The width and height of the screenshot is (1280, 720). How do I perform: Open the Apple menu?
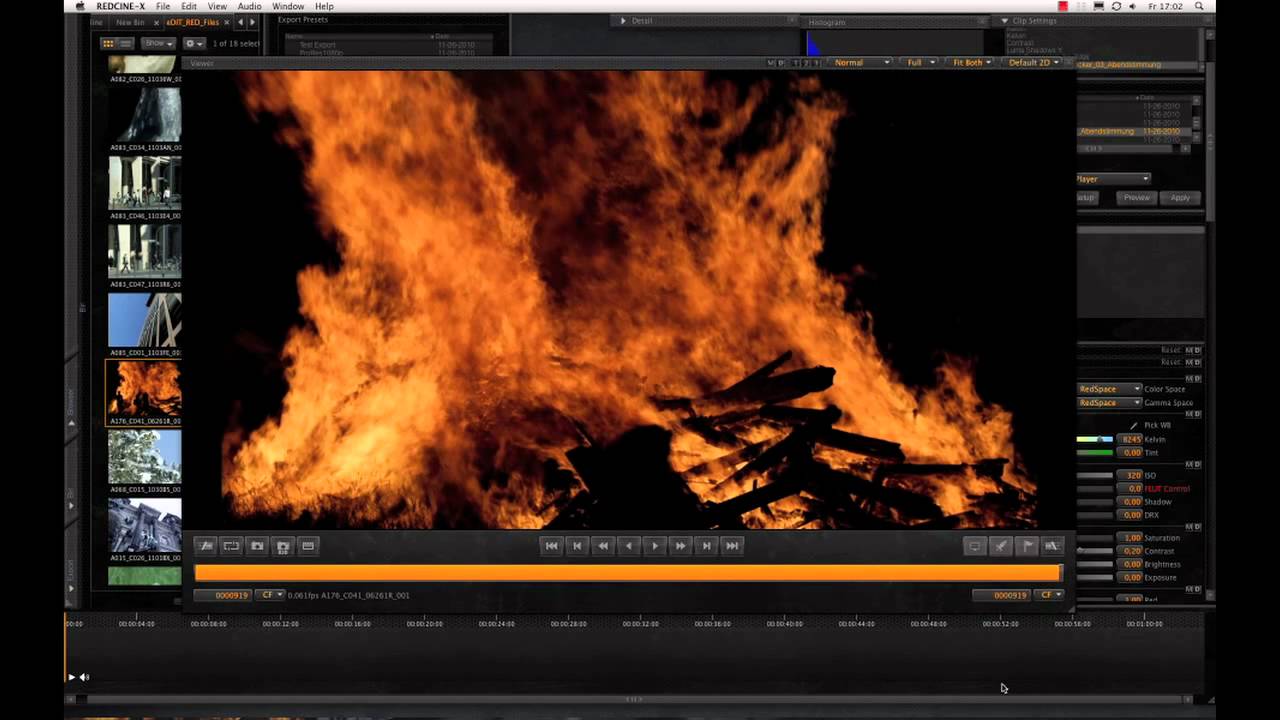coord(80,6)
